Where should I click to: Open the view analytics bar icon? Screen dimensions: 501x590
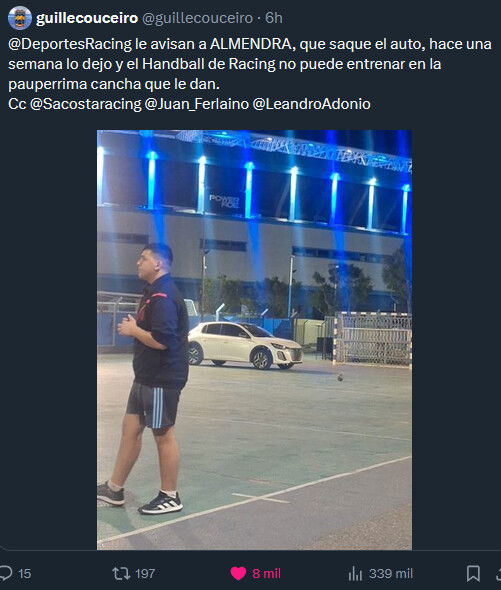click(355, 574)
